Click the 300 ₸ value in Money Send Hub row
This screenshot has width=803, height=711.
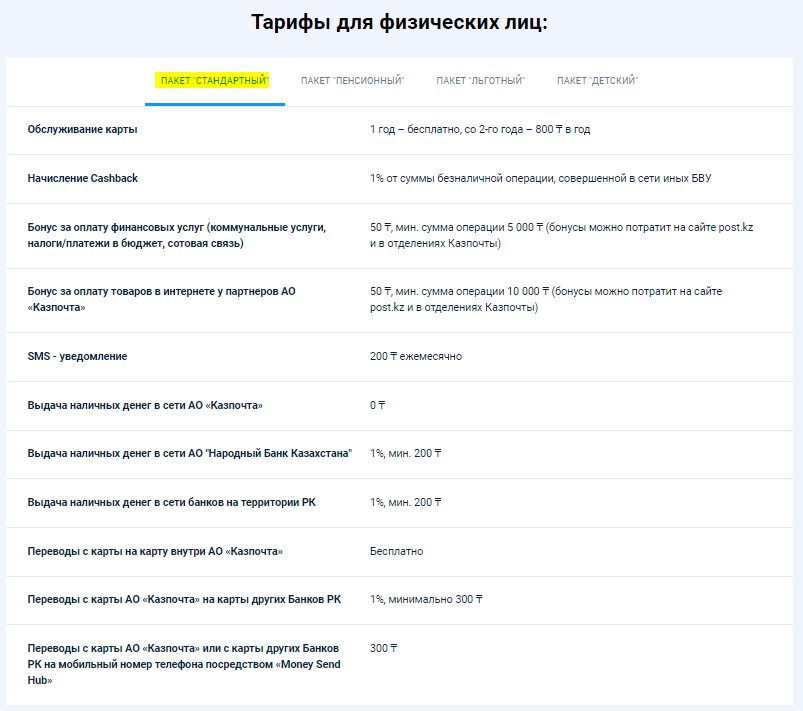click(x=384, y=648)
